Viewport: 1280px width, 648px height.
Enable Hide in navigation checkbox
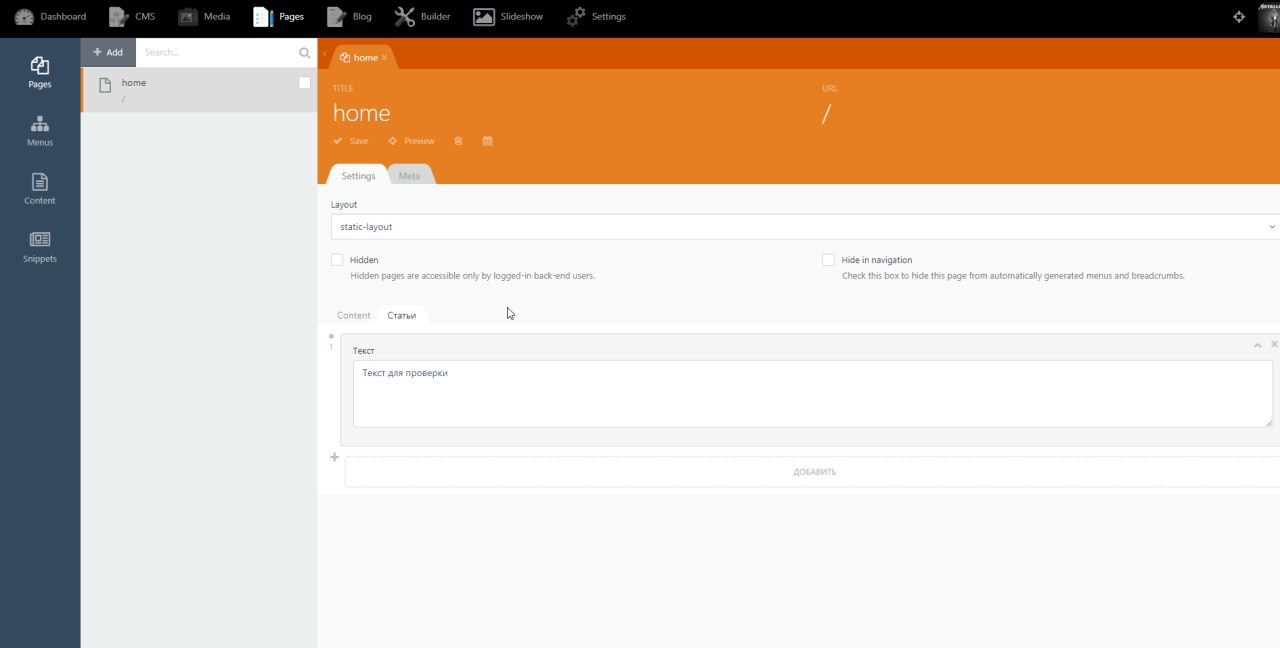coord(828,260)
